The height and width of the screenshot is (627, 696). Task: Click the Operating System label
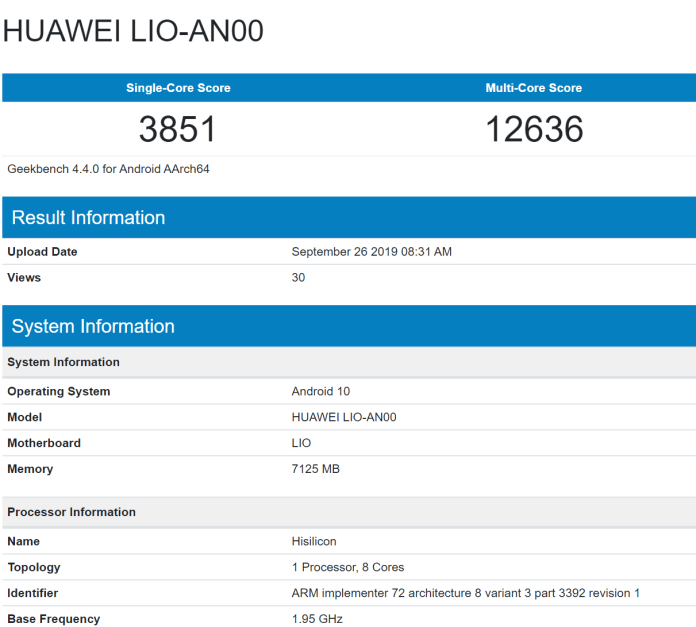pos(59,391)
